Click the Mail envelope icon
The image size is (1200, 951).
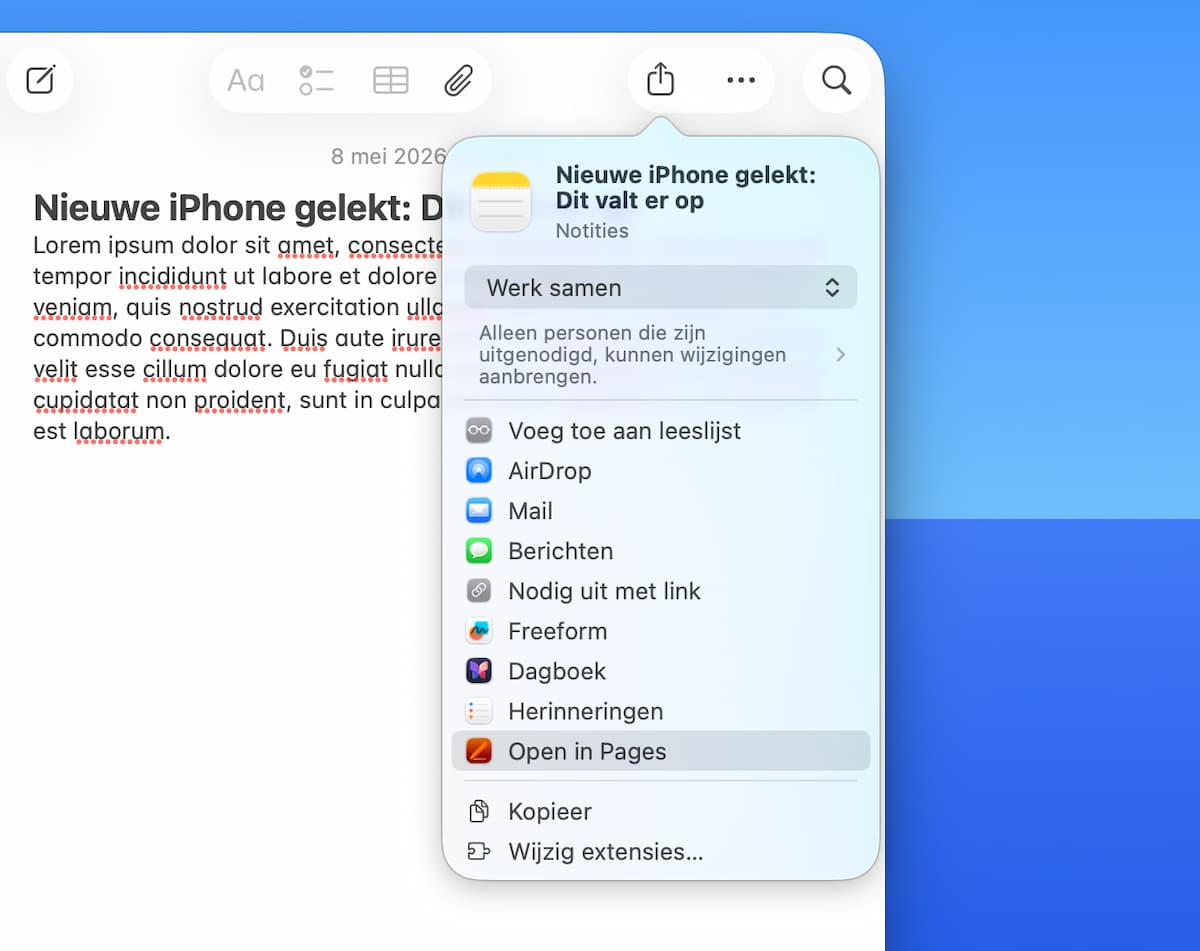(479, 511)
